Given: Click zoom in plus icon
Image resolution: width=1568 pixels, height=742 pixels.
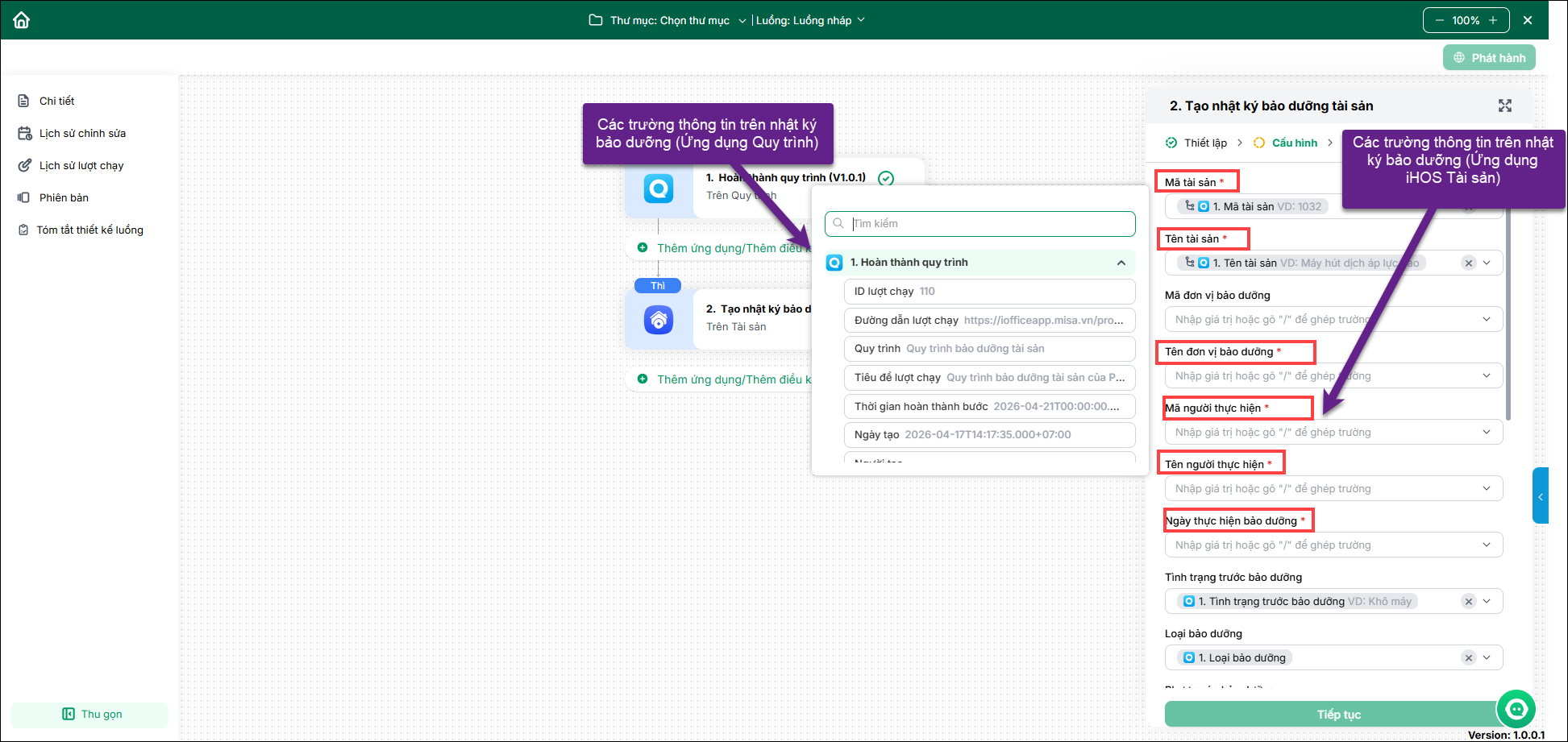Looking at the screenshot, I should tap(1493, 20).
